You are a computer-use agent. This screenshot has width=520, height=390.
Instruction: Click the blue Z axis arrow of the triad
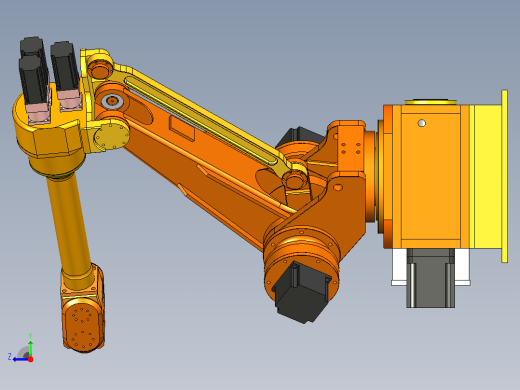tap(20, 359)
